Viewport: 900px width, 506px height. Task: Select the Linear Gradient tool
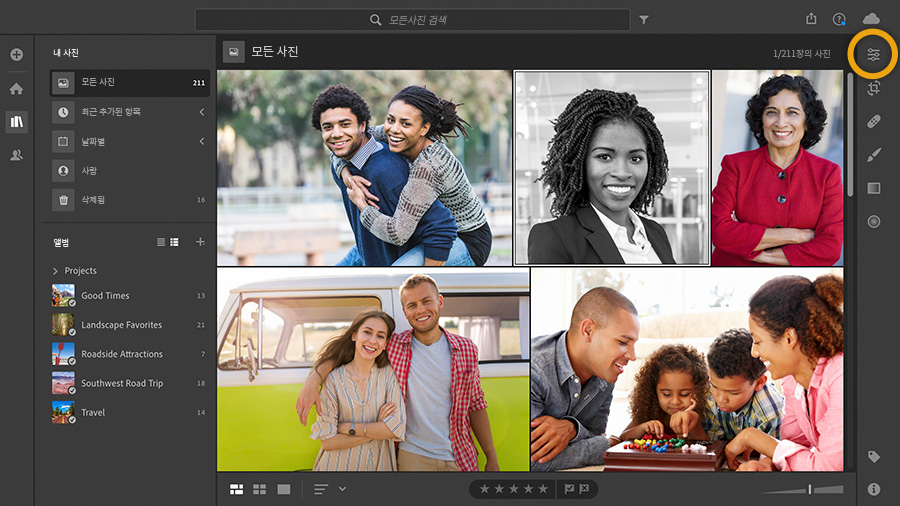[x=873, y=188]
